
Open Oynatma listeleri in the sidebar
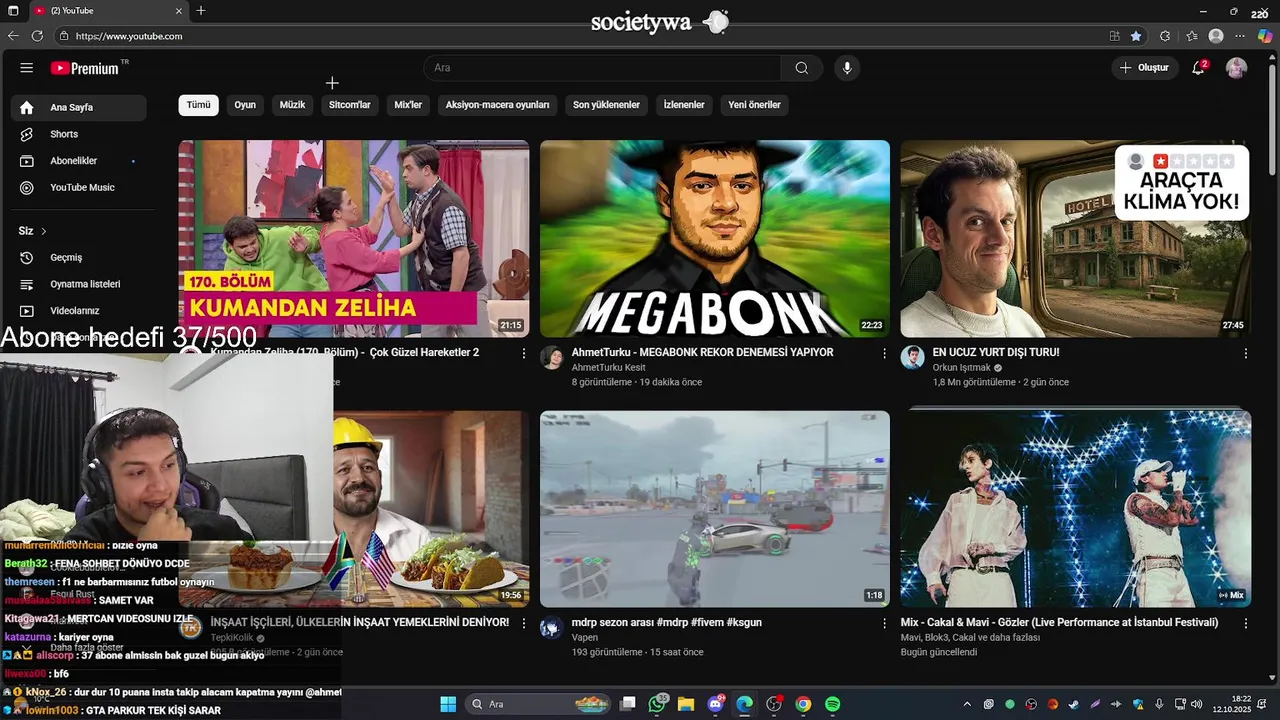click(79, 284)
